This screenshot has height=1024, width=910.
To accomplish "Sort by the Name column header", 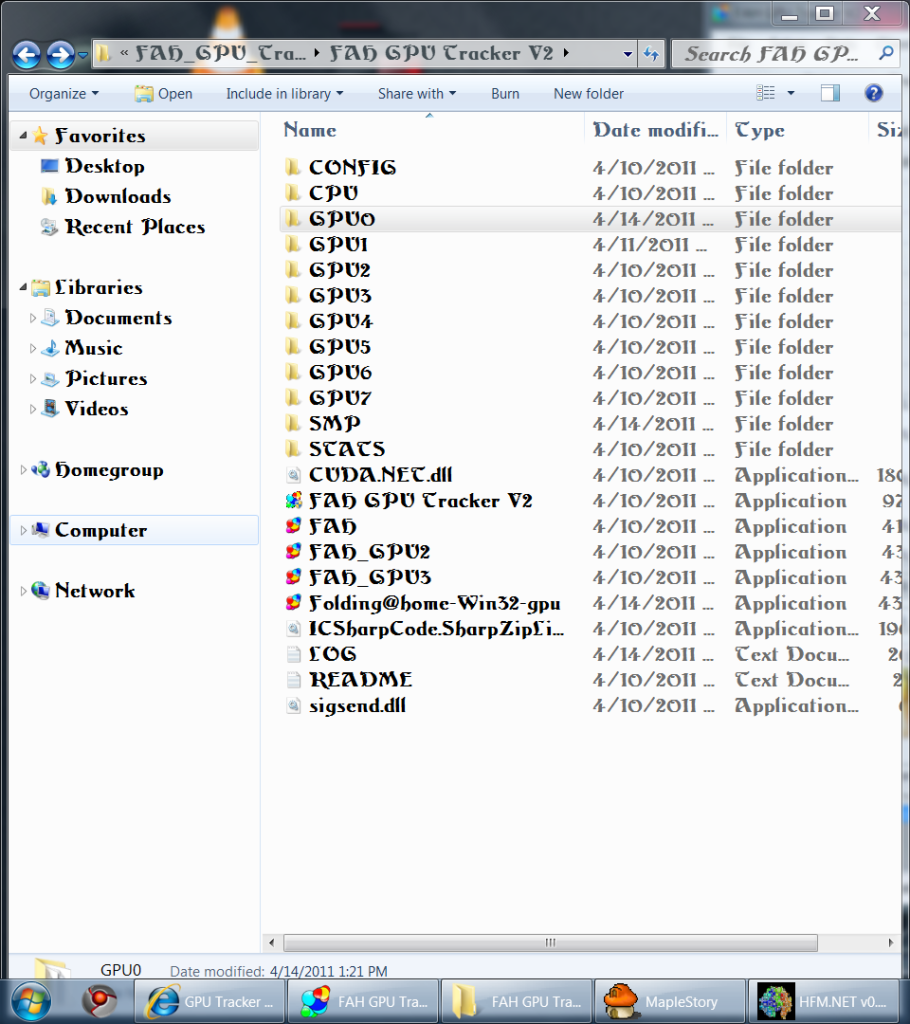I will 310,130.
